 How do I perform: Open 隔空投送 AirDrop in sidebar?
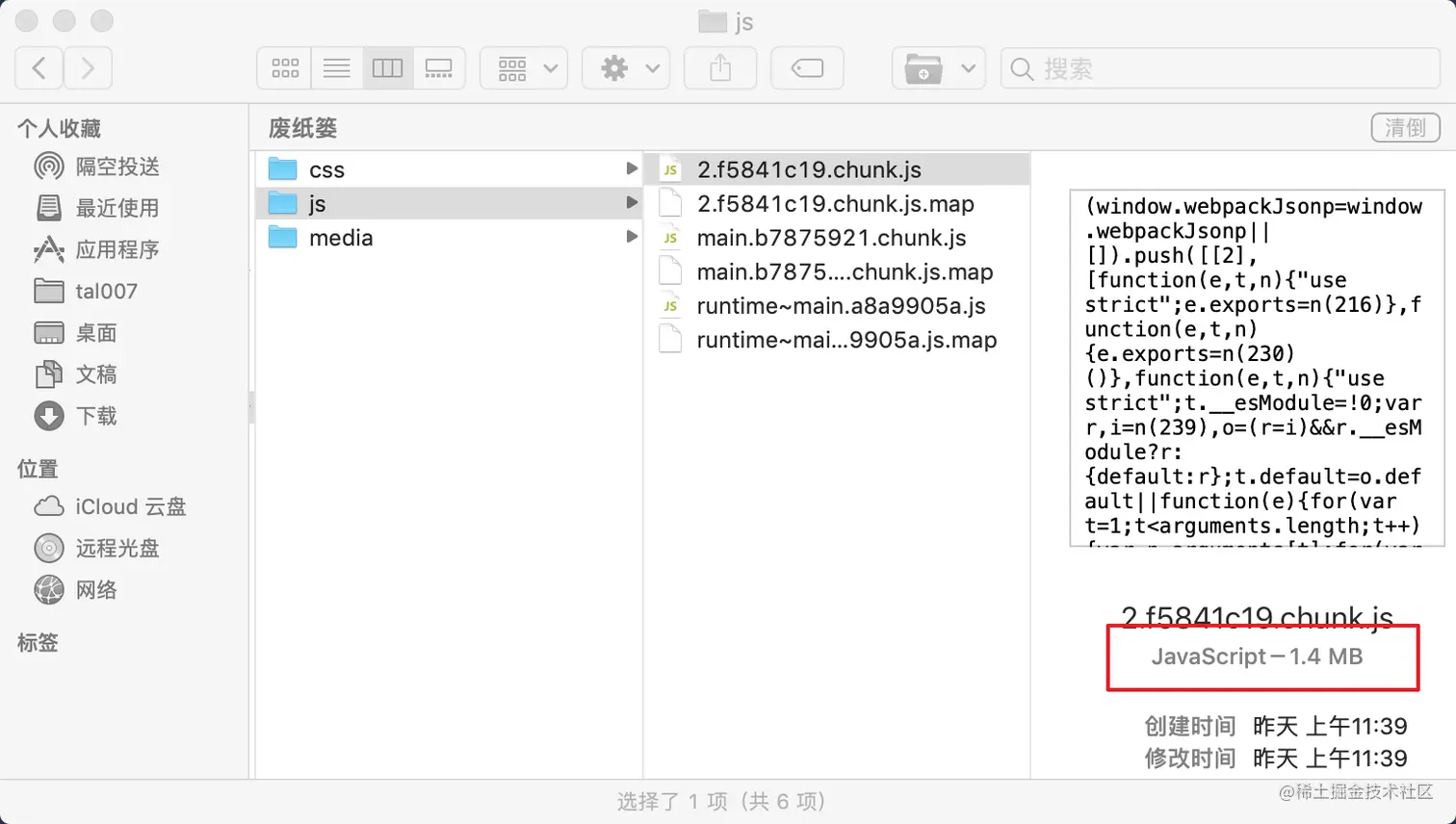pyautogui.click(x=96, y=167)
